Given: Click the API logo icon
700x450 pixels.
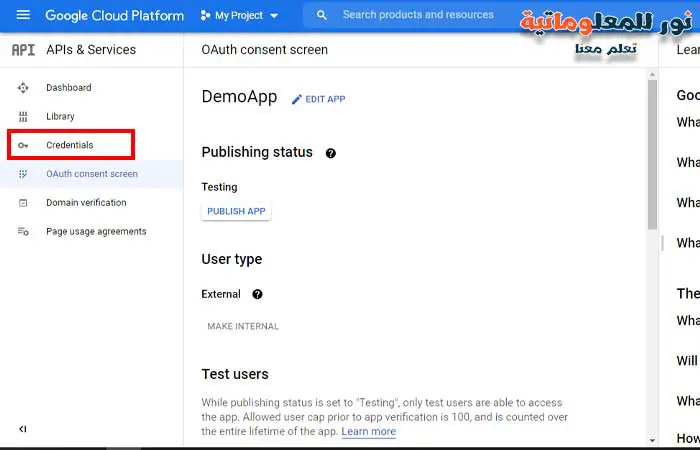Looking at the screenshot, I should tap(23, 50).
